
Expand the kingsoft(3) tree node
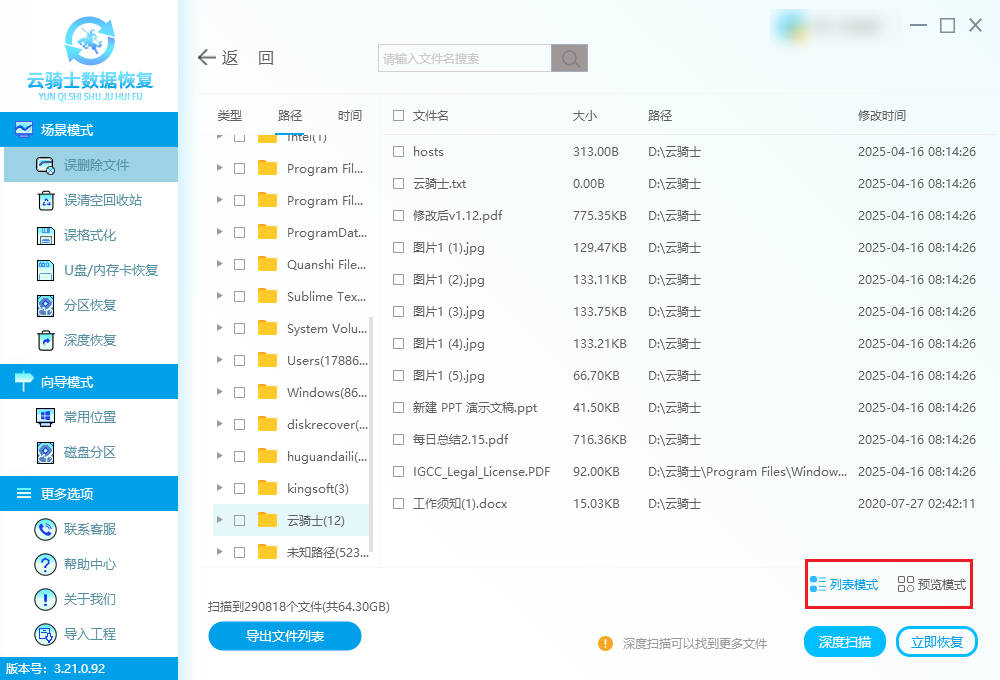[x=219, y=488]
